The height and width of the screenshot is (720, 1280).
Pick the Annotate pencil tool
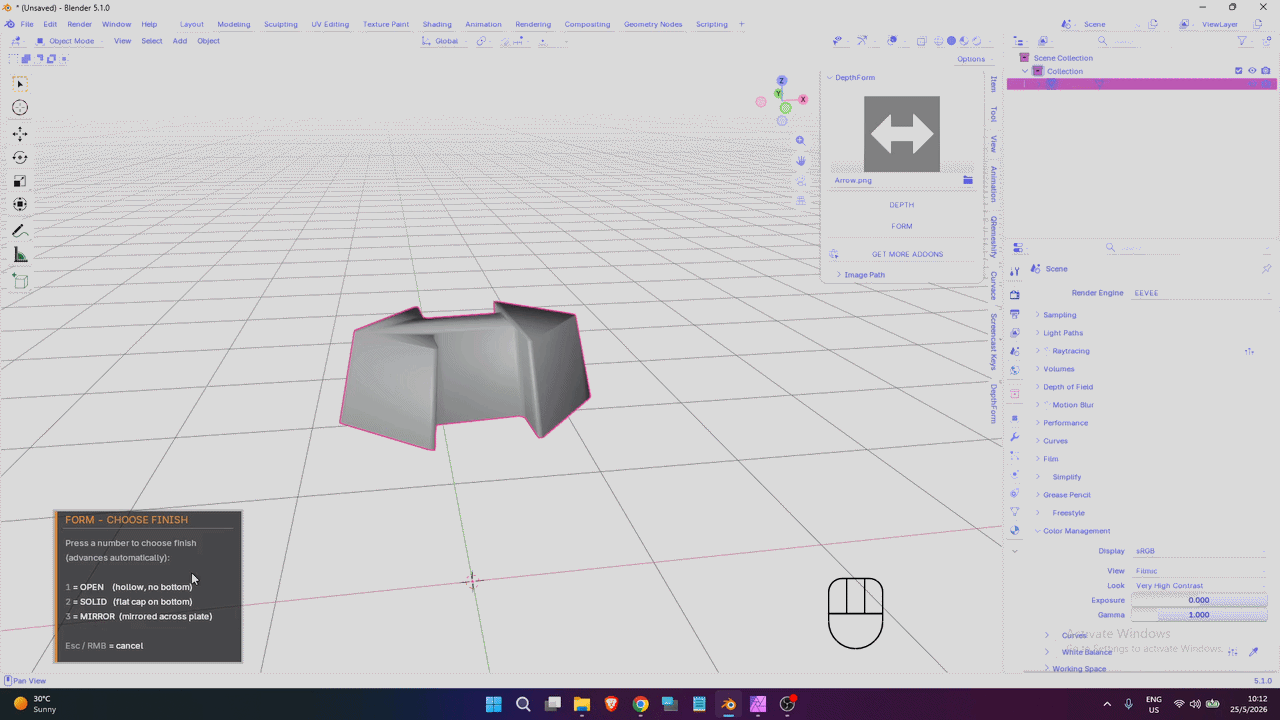pos(20,231)
